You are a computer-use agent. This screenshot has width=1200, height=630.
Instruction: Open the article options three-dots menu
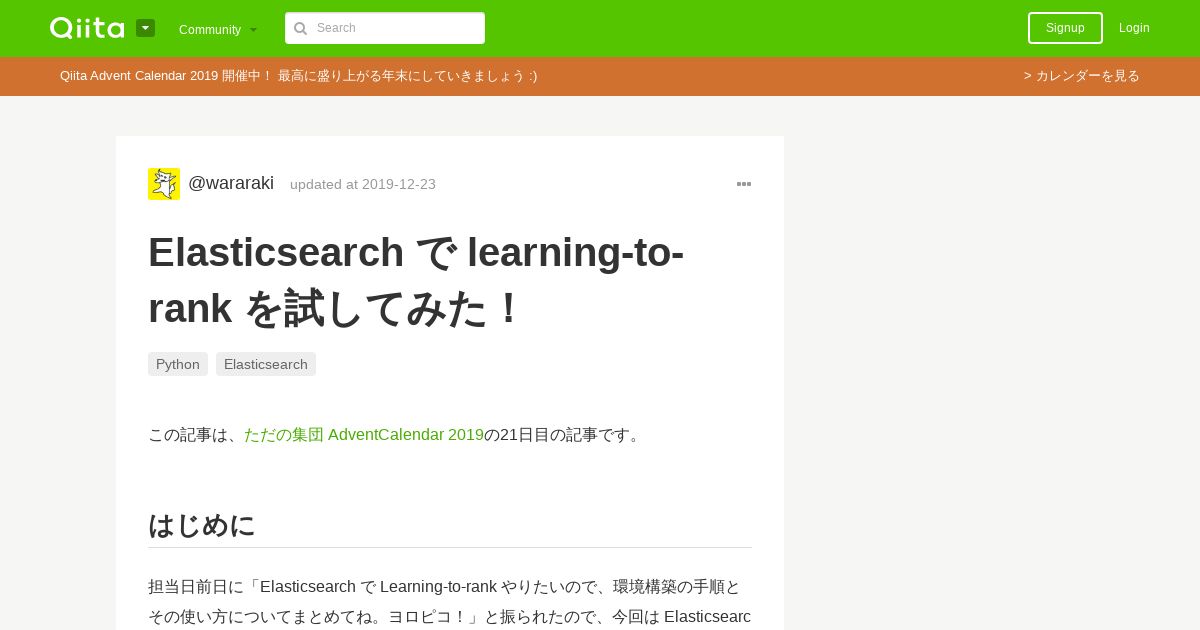click(744, 184)
